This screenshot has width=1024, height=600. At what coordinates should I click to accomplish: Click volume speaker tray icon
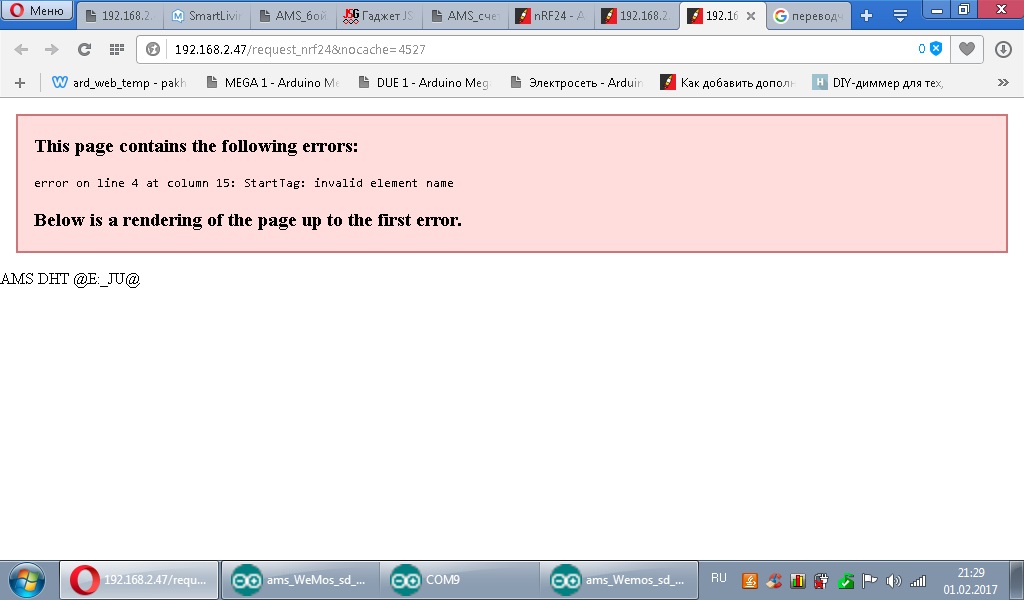(x=893, y=580)
